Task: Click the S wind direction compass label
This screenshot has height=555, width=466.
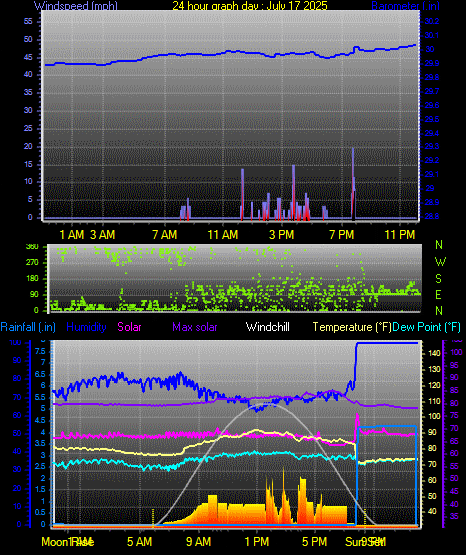Action: (438, 279)
